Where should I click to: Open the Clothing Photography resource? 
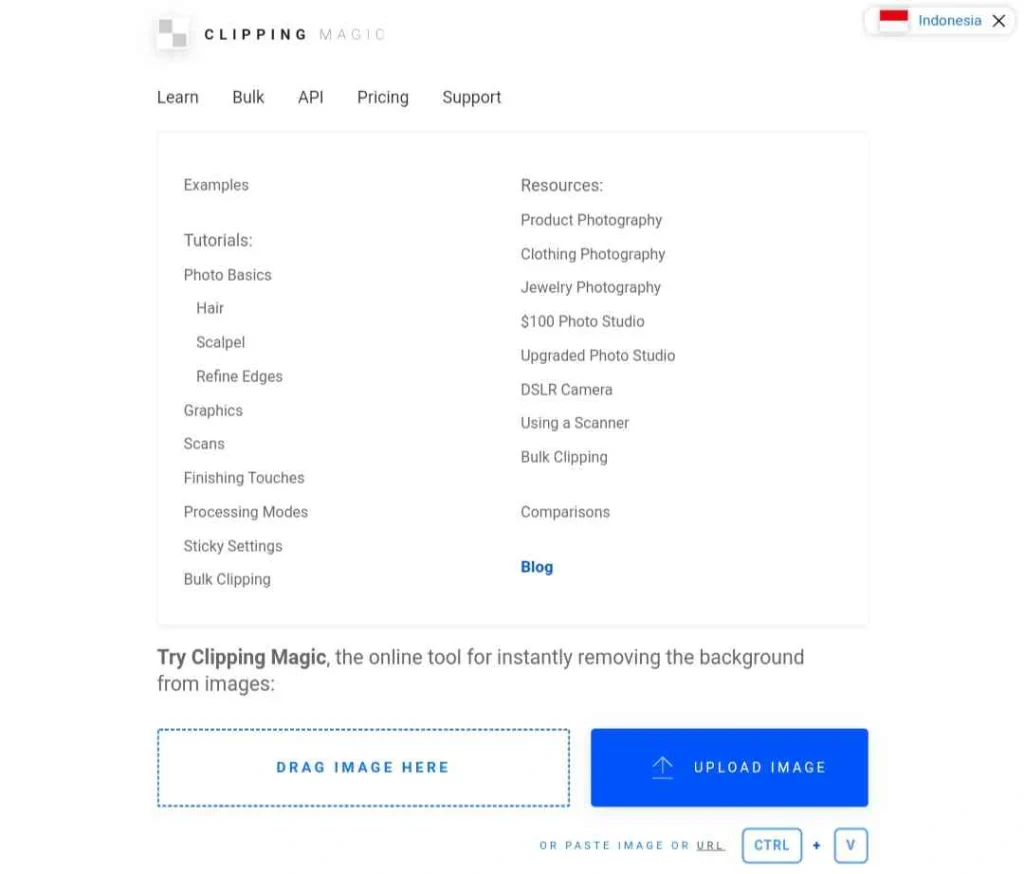coord(592,254)
